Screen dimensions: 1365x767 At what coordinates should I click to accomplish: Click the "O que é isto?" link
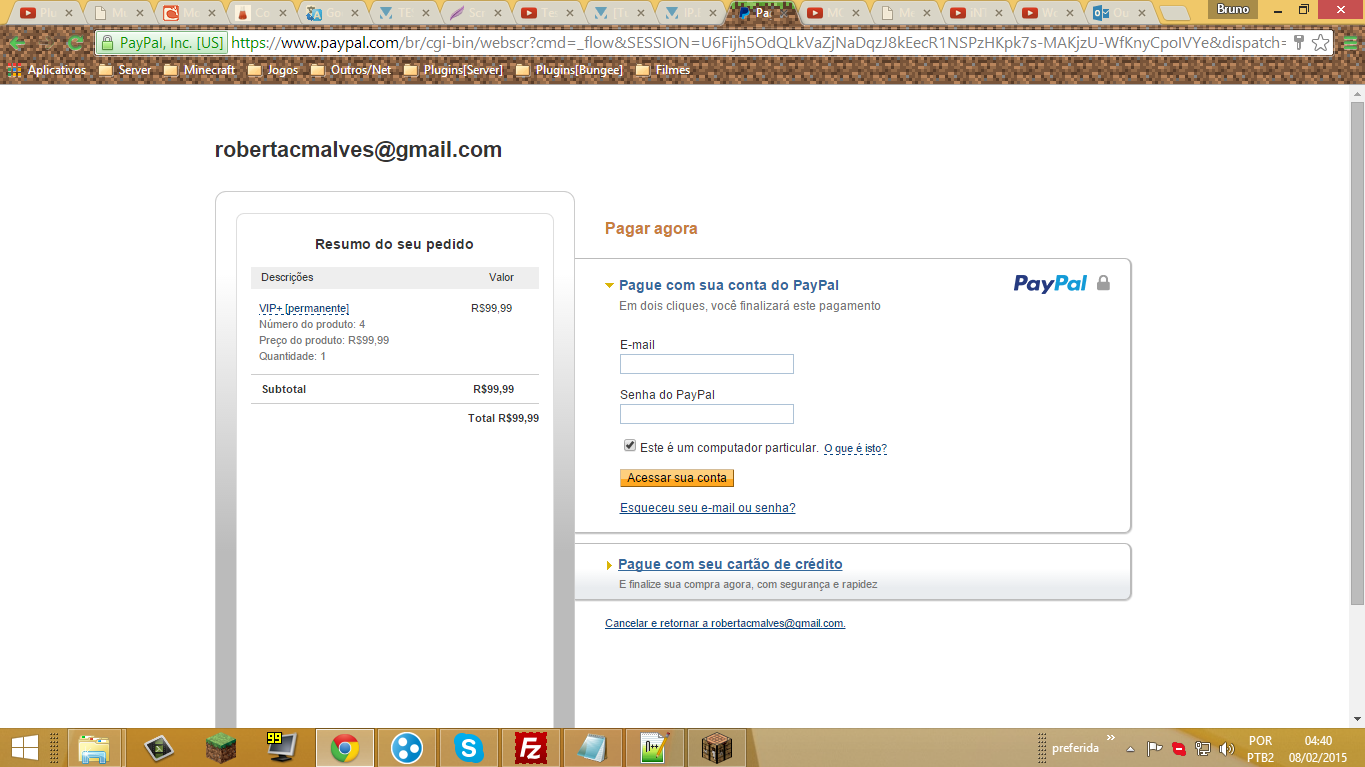pyautogui.click(x=855, y=449)
